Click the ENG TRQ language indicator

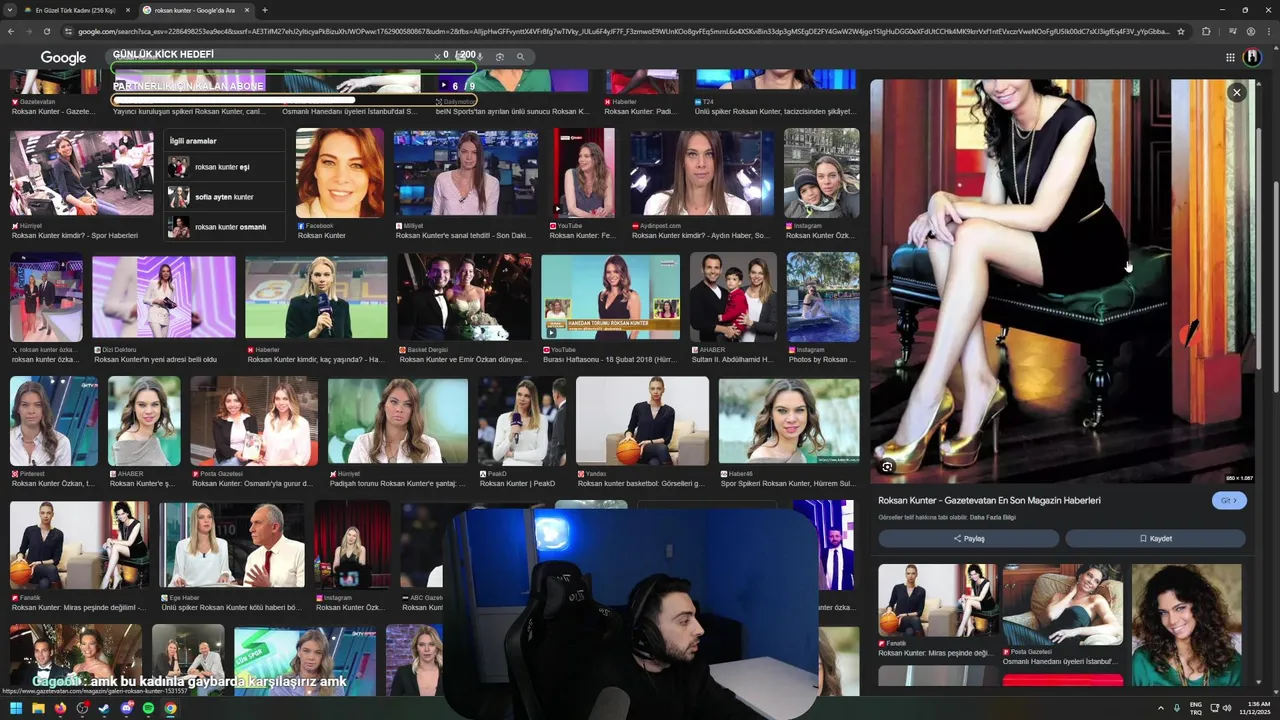click(x=1196, y=708)
